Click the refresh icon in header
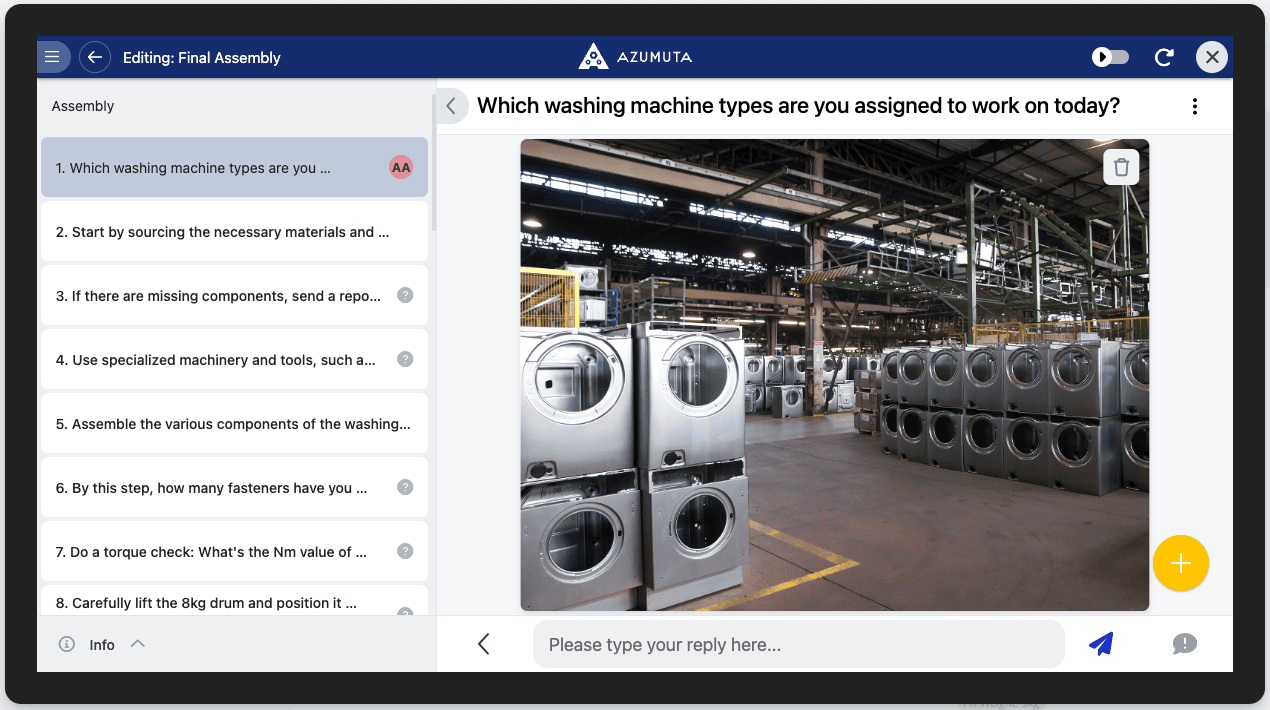The image size is (1270, 710). [1164, 57]
